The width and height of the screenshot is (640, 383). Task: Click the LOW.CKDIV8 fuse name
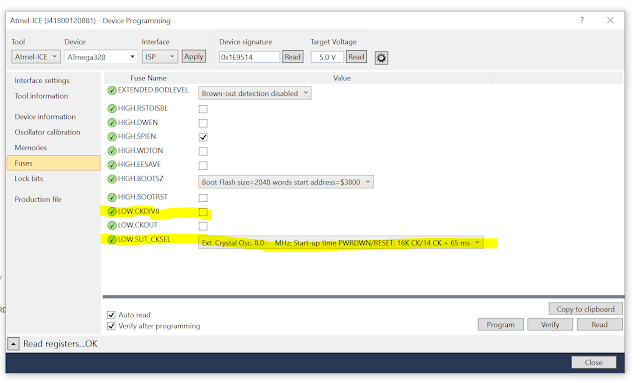(x=138, y=212)
